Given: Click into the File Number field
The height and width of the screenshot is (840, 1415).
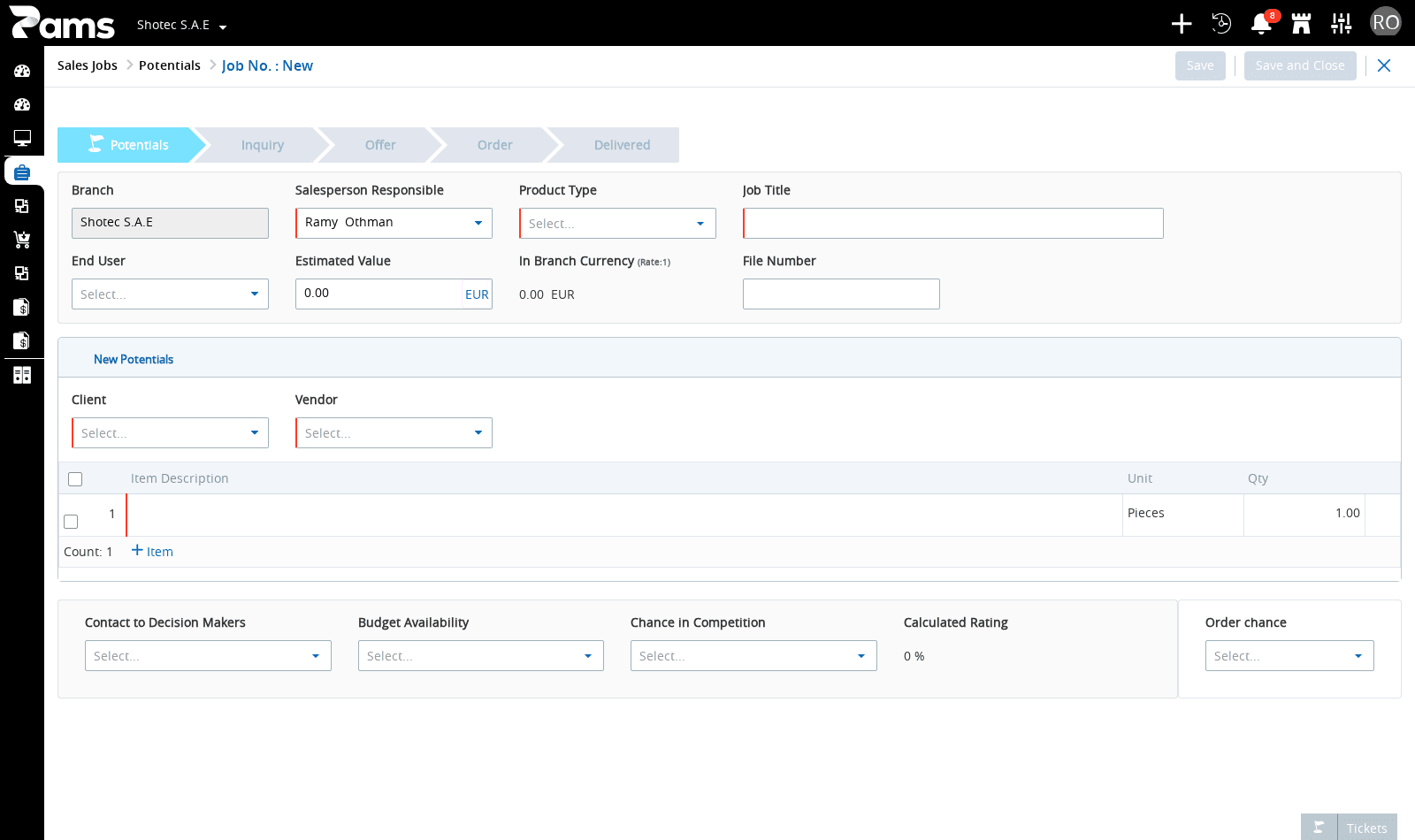Looking at the screenshot, I should [841, 294].
